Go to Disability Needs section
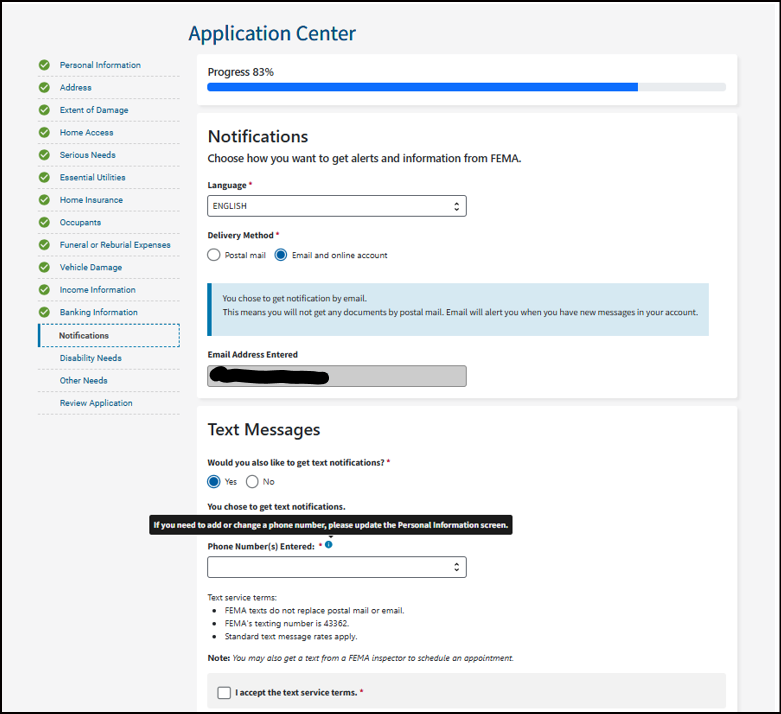This screenshot has width=781, height=714. (x=90, y=358)
